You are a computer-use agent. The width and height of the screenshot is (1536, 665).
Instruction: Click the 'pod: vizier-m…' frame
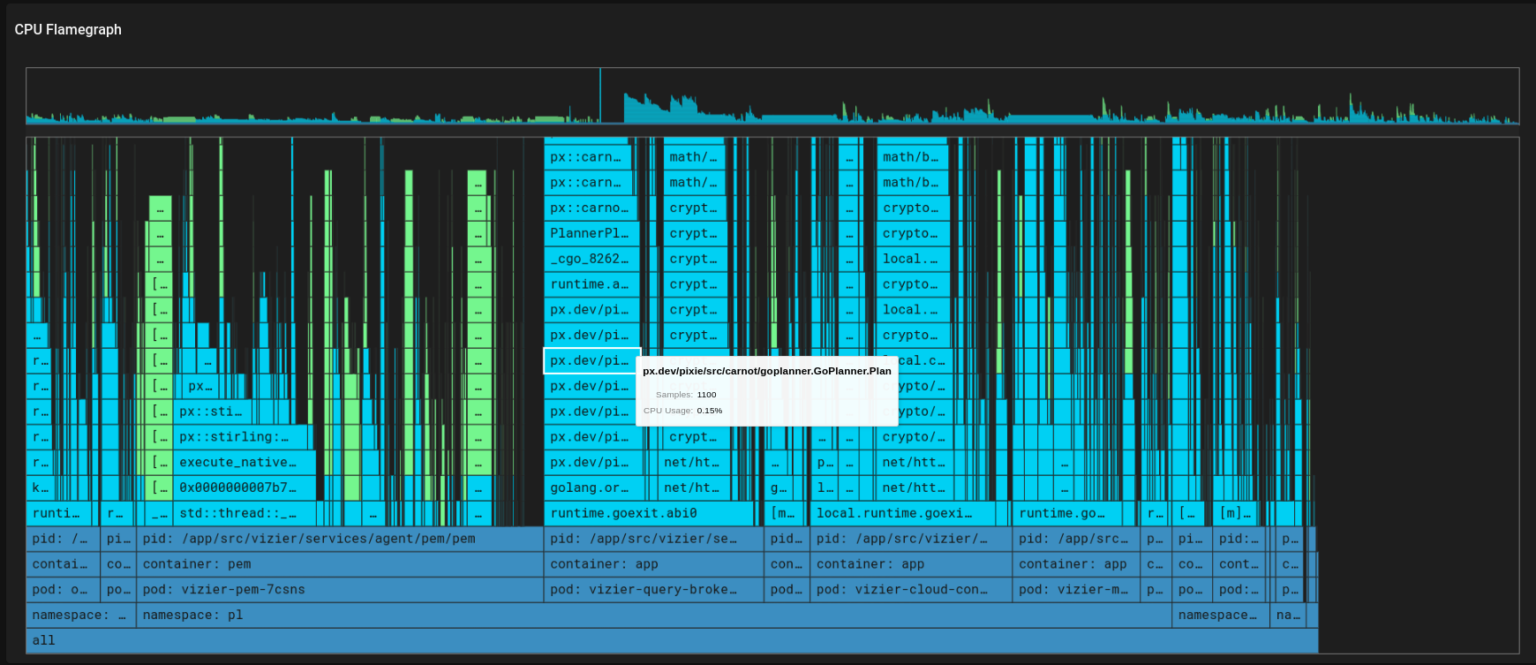(1076, 590)
